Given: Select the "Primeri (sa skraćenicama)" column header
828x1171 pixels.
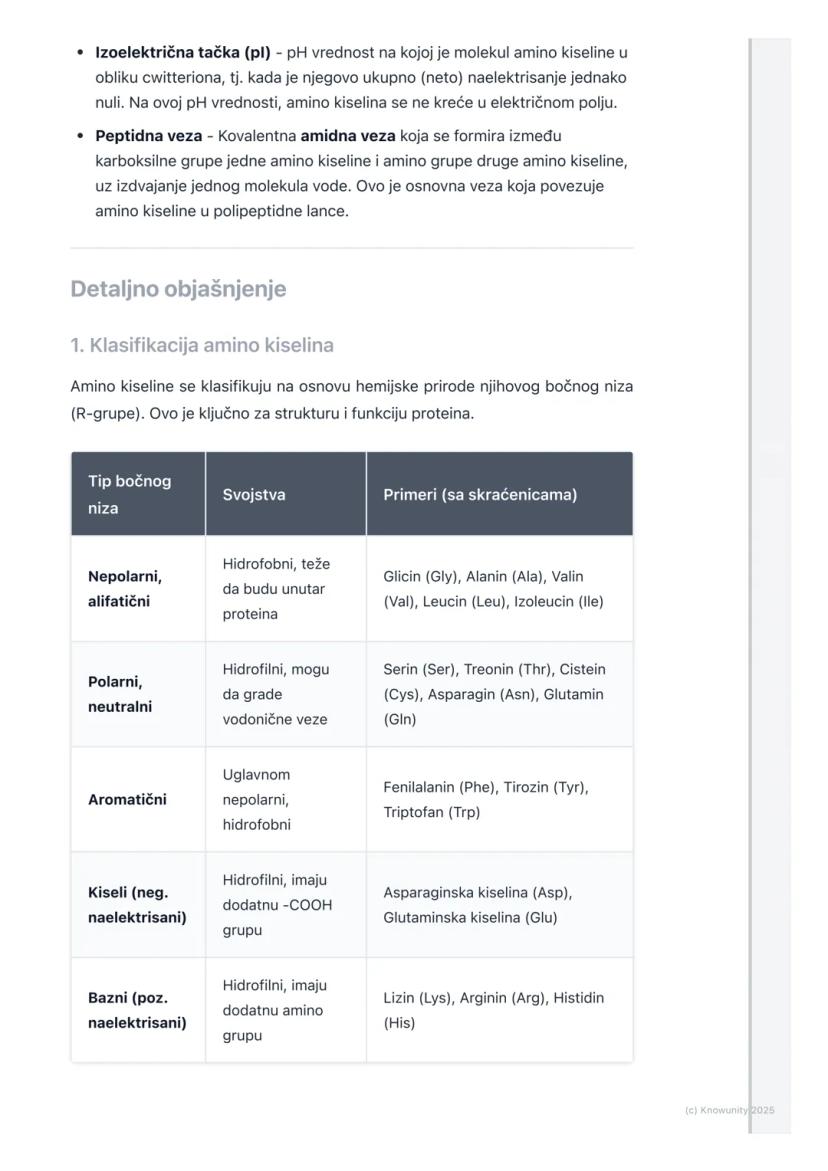Looking at the screenshot, I should click(x=480, y=494).
